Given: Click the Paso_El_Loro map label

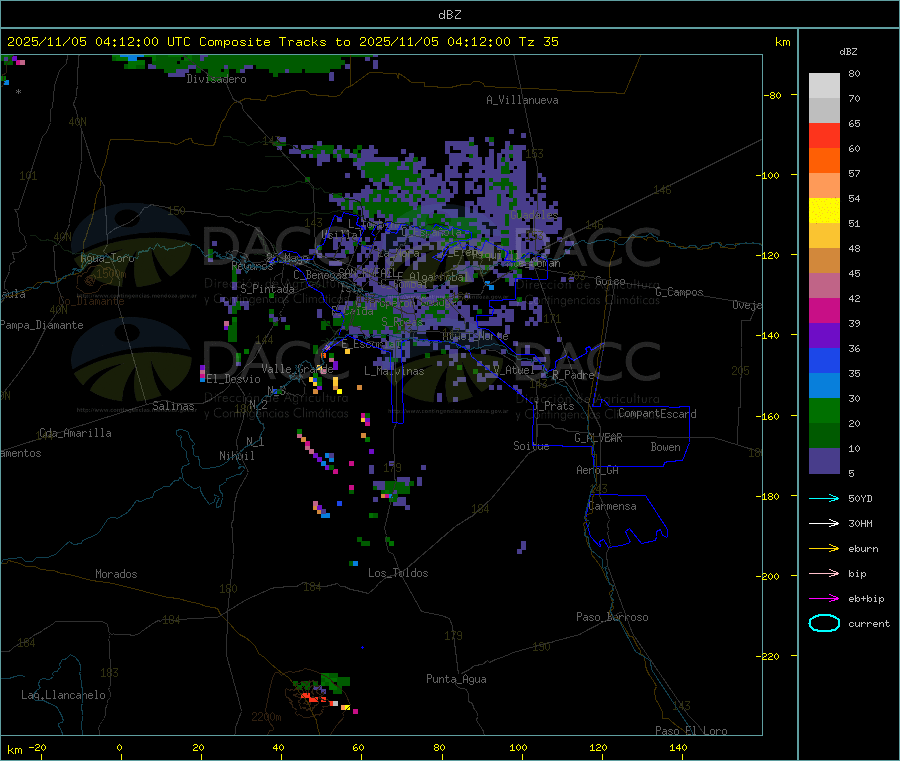Looking at the screenshot, I should [691, 731].
